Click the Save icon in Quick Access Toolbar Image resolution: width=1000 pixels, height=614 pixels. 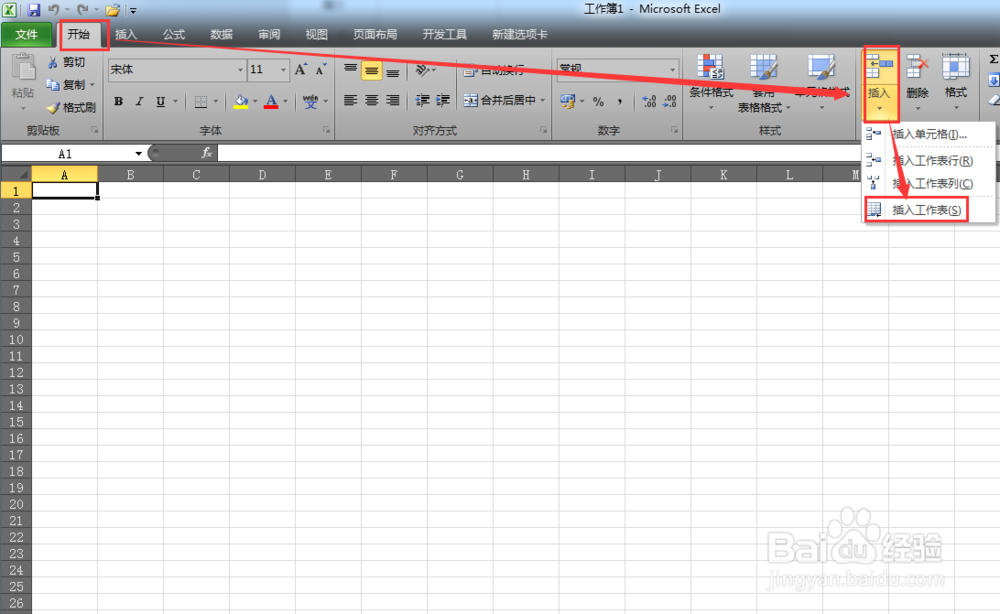35,9
